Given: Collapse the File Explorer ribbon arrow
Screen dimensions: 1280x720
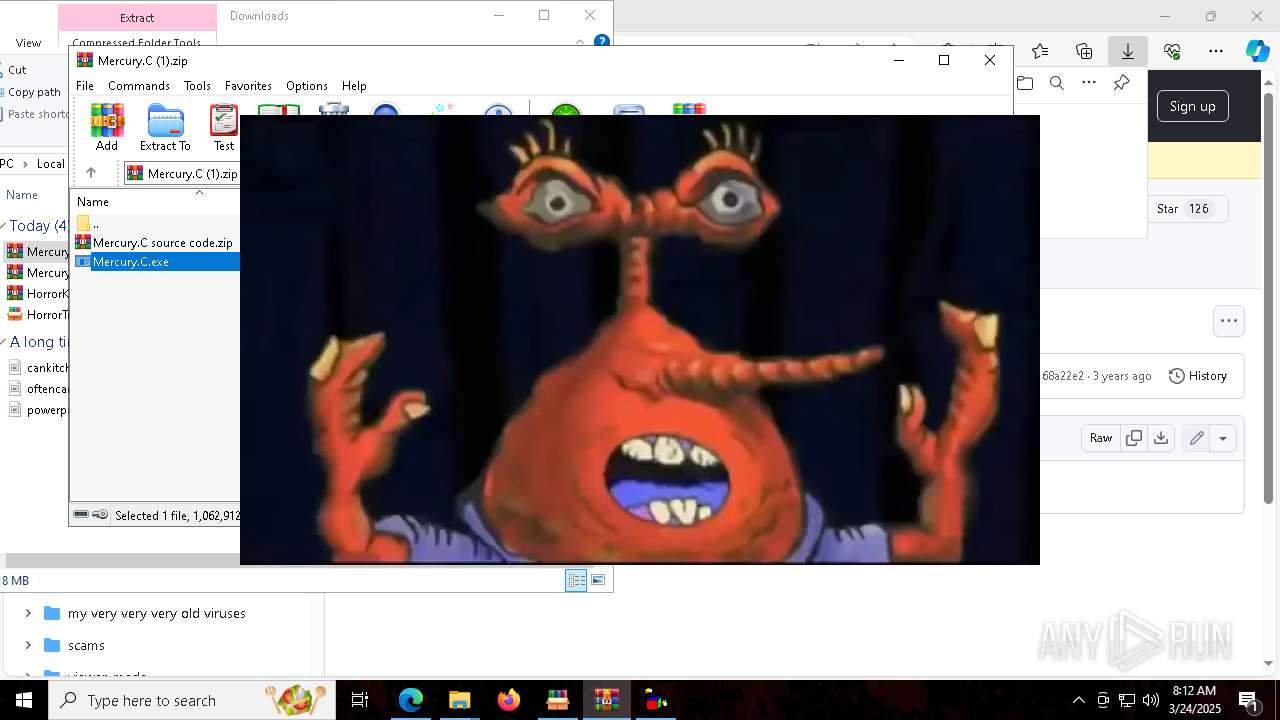Looking at the screenshot, I should [580, 42].
